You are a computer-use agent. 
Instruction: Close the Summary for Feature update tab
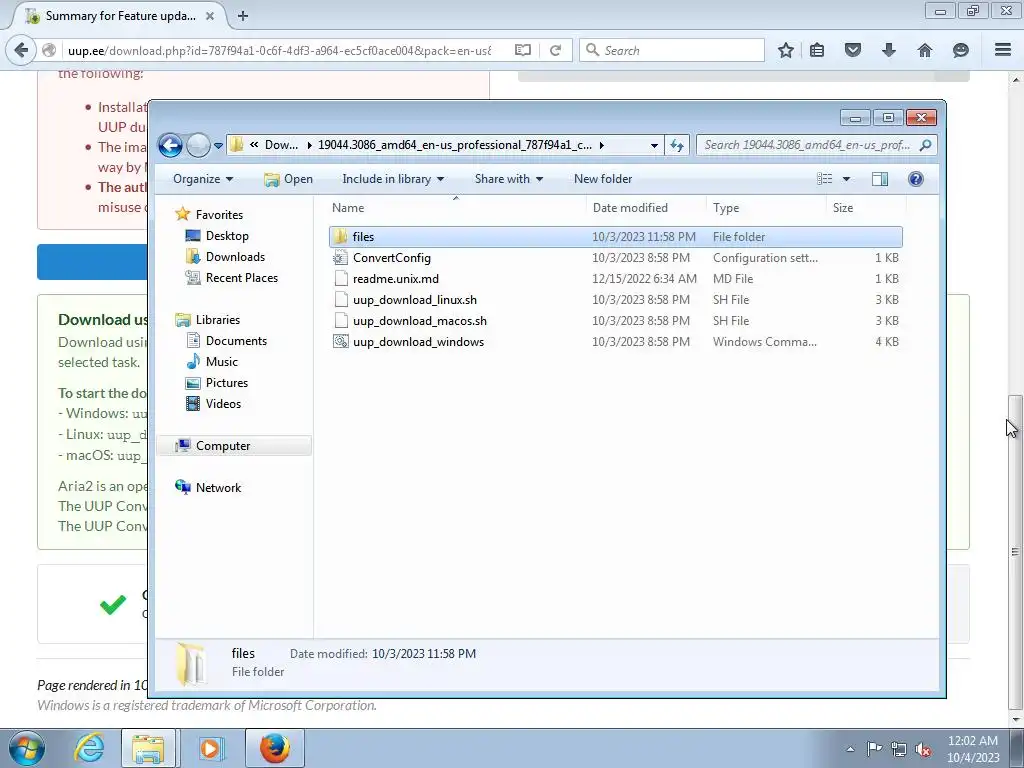click(210, 16)
